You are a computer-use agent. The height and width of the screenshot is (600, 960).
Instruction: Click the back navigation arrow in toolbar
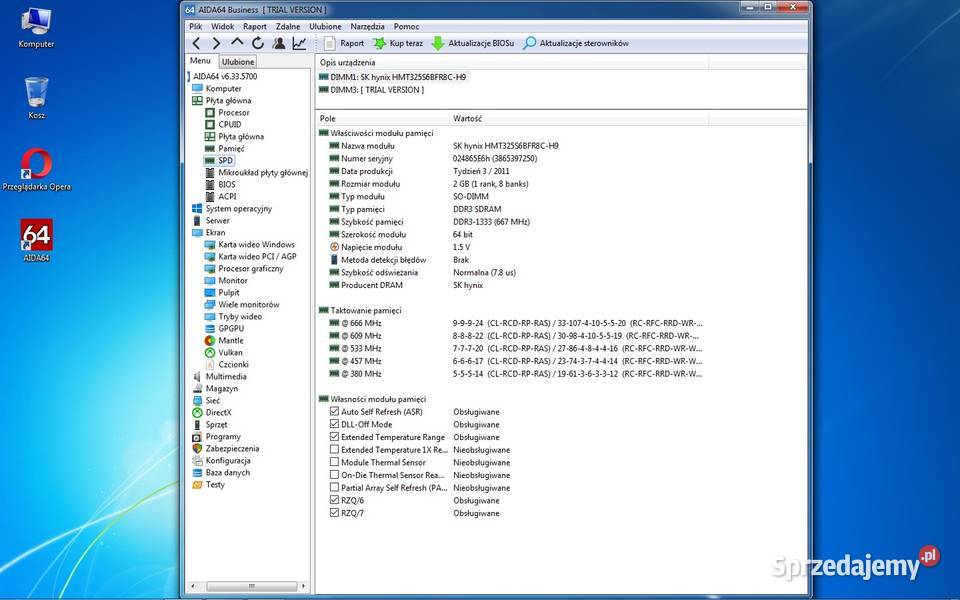click(196, 43)
